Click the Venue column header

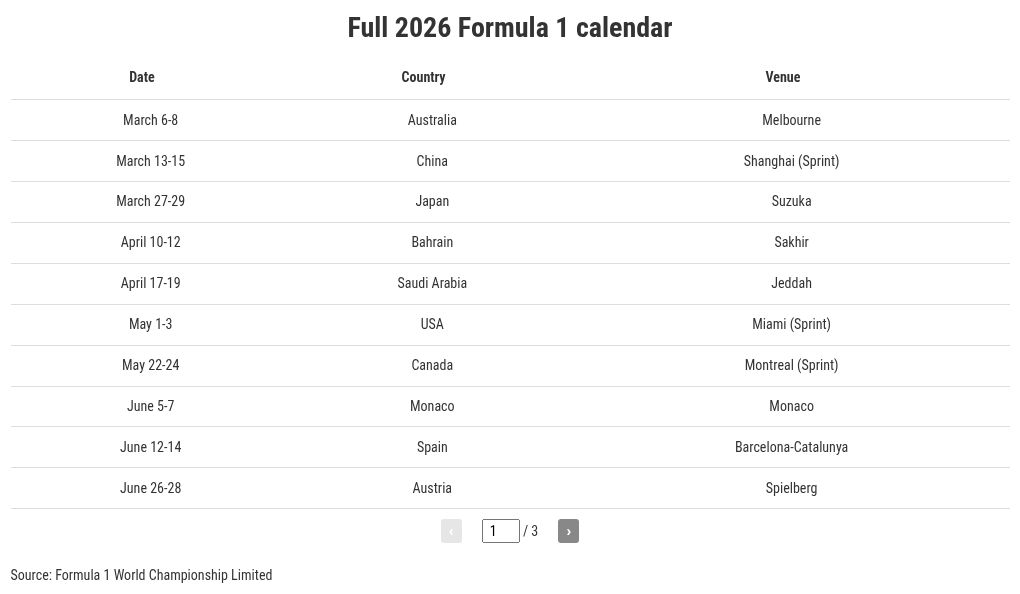click(782, 77)
